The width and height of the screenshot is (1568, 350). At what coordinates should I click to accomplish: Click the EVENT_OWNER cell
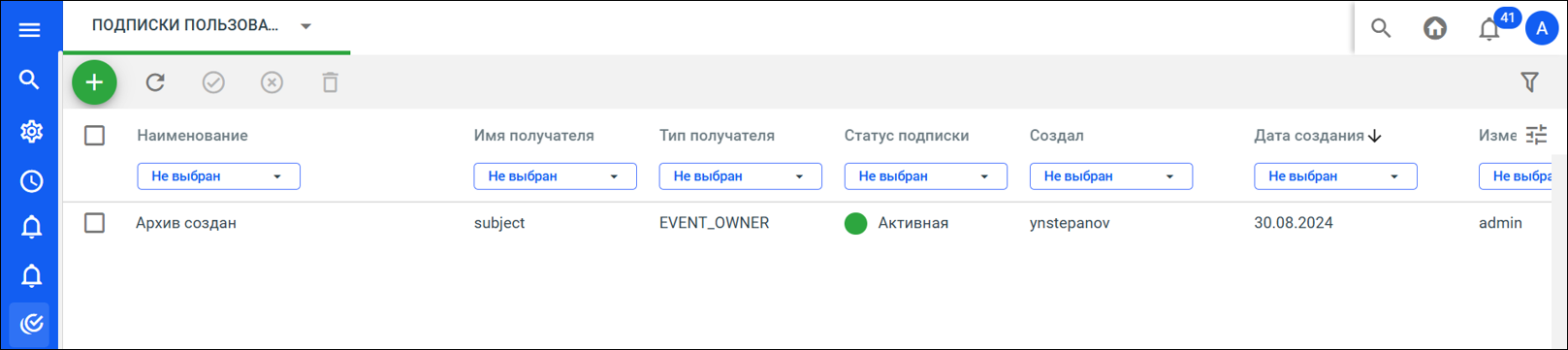[714, 223]
